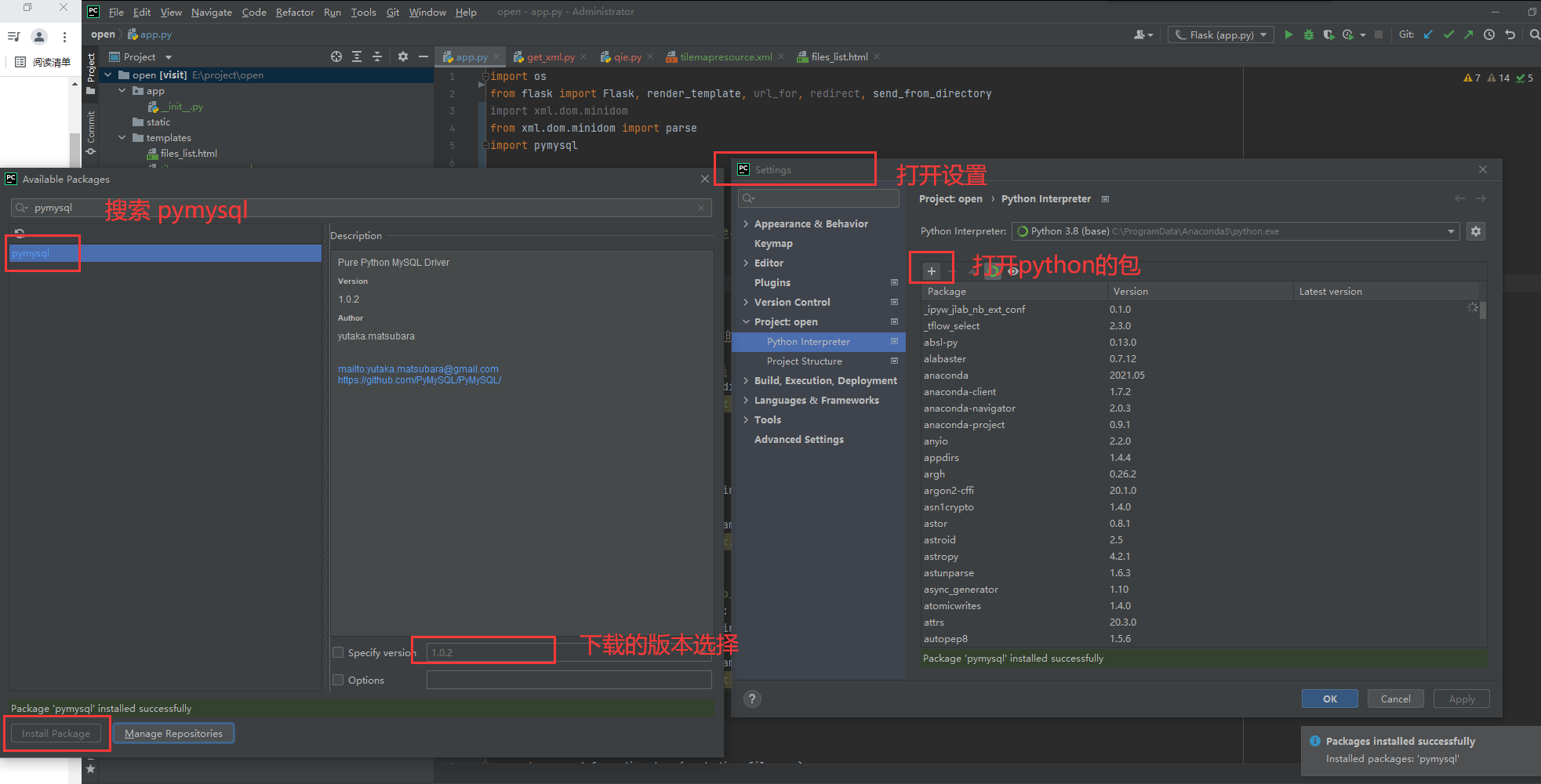
Task: Click Expand All icon in Project panel
Action: tap(357, 56)
